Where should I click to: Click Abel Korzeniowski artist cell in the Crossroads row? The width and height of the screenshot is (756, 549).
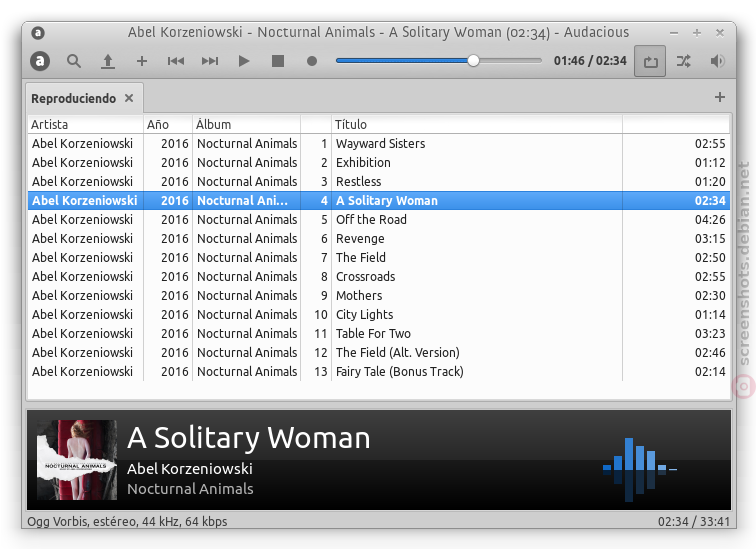(x=82, y=277)
